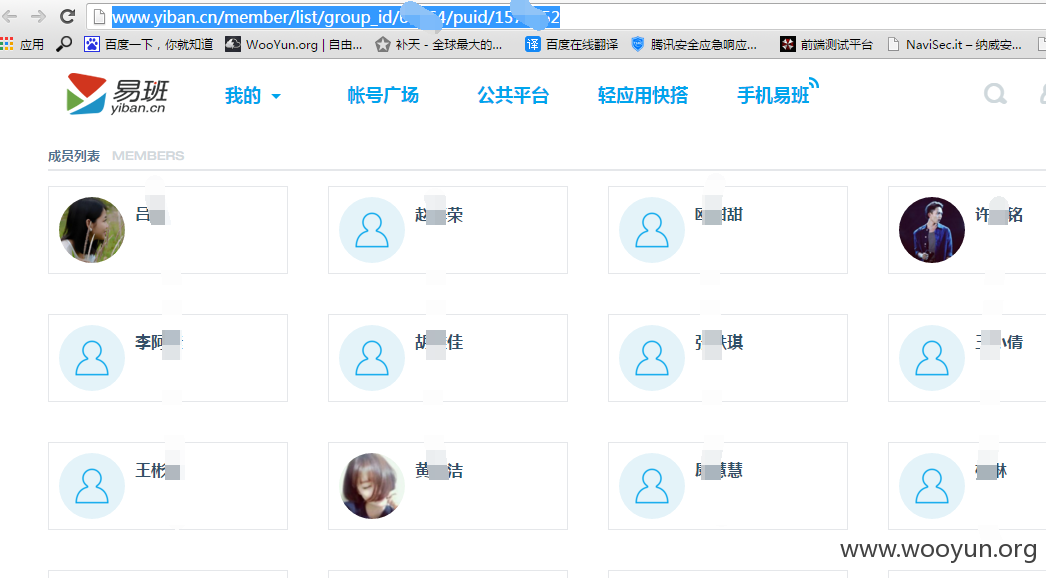Click the 成员列表 heading text

[74, 156]
